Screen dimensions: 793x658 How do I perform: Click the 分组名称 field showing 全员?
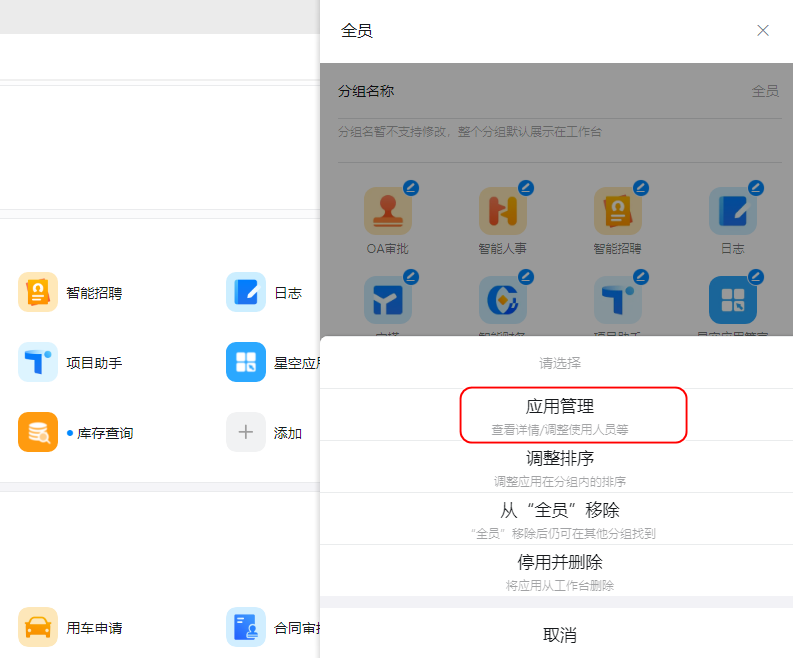[x=558, y=91]
